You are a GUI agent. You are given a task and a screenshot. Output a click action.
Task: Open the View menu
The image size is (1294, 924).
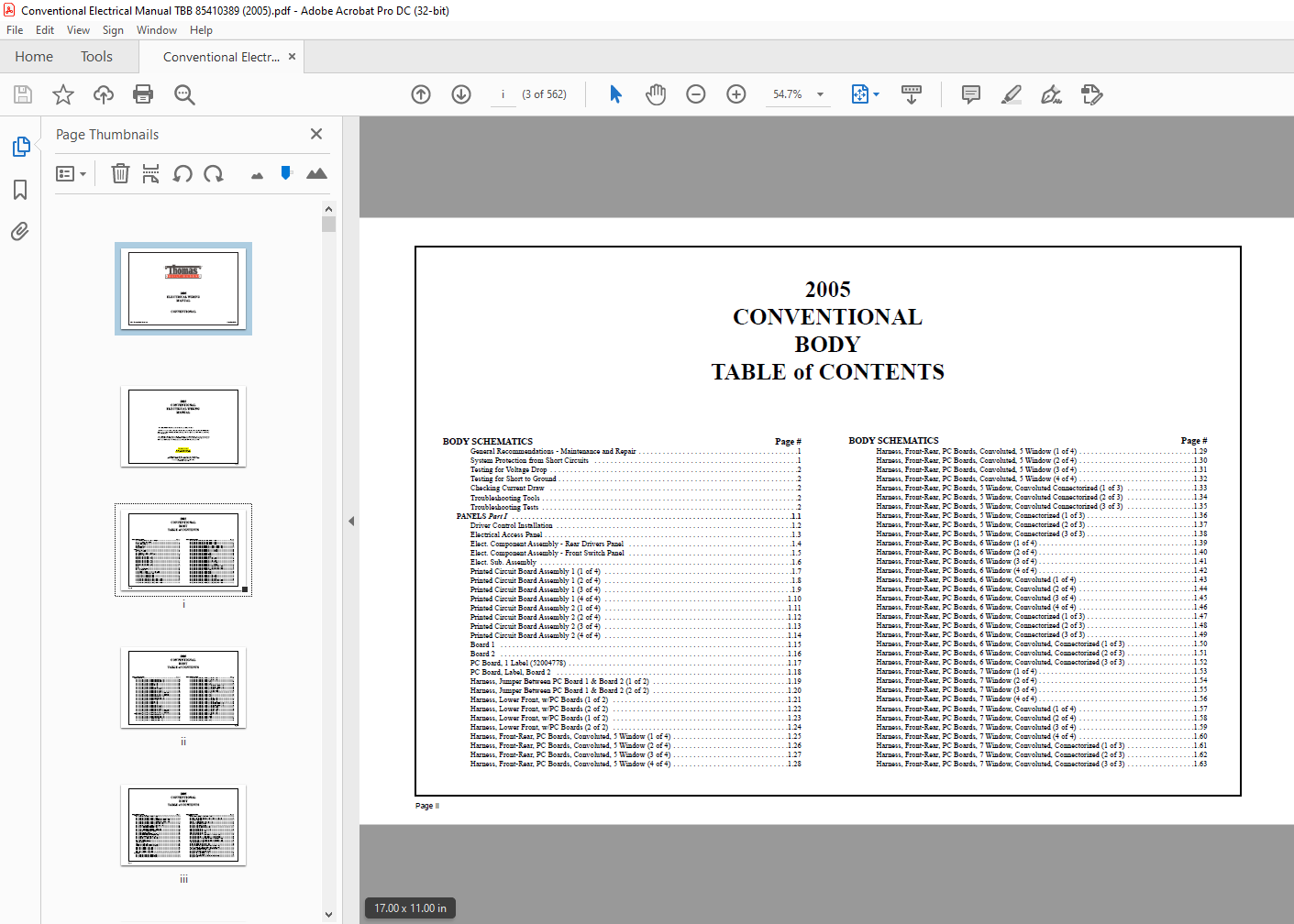click(78, 30)
